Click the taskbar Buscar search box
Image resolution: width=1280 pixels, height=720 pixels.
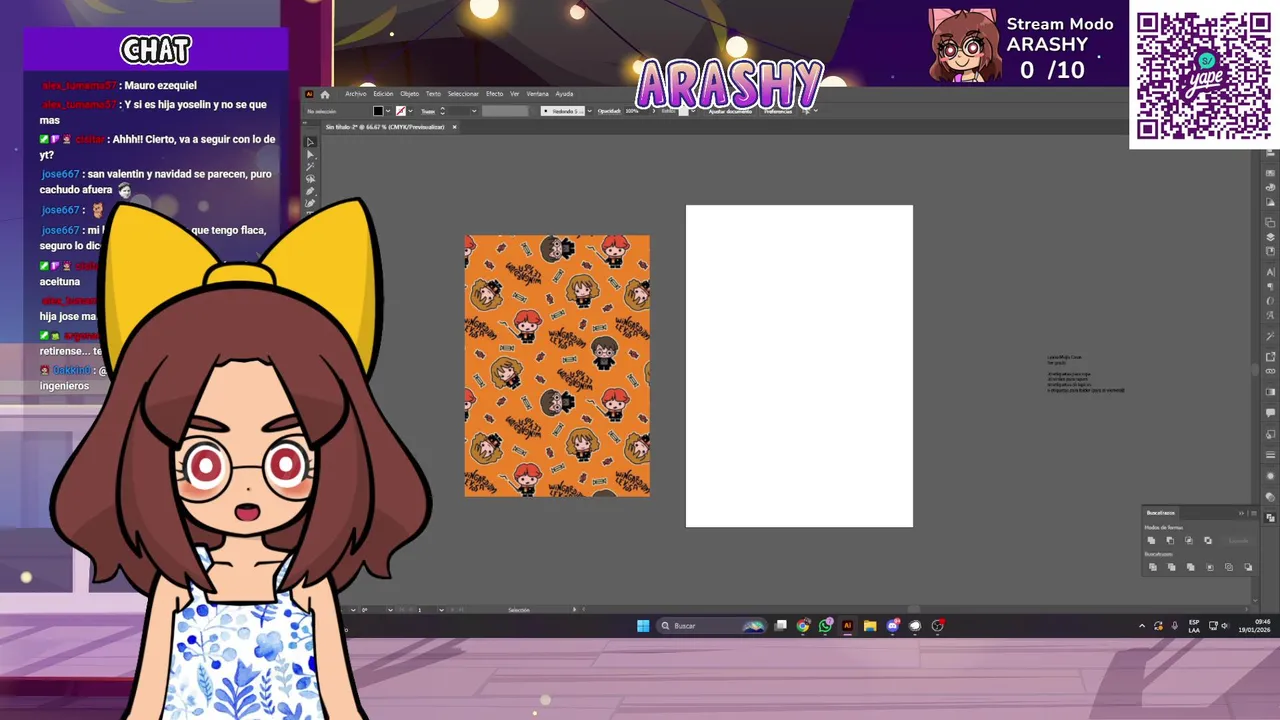click(x=711, y=626)
